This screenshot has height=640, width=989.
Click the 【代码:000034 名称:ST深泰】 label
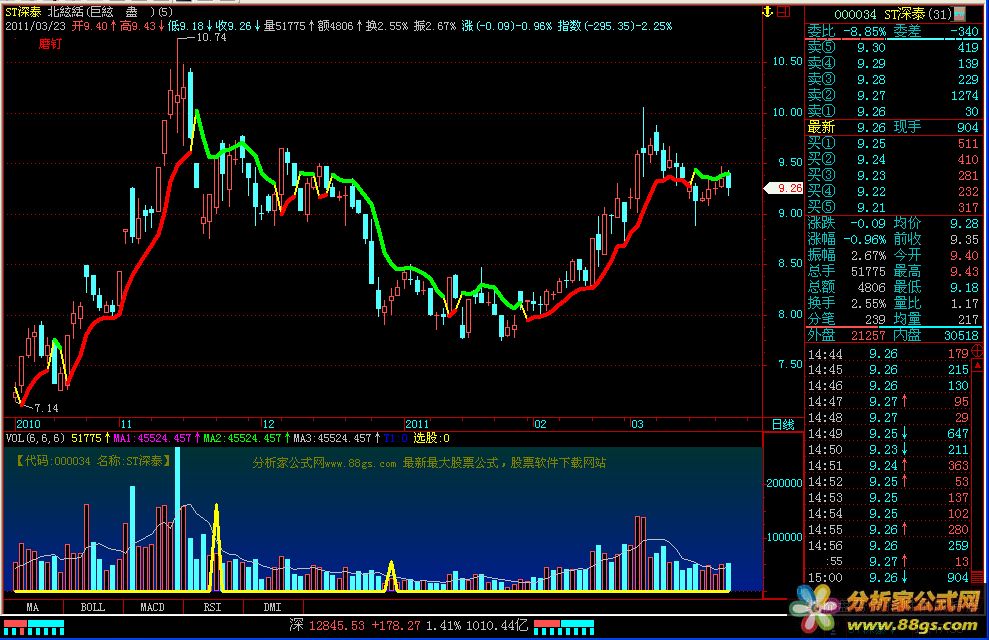(93, 461)
